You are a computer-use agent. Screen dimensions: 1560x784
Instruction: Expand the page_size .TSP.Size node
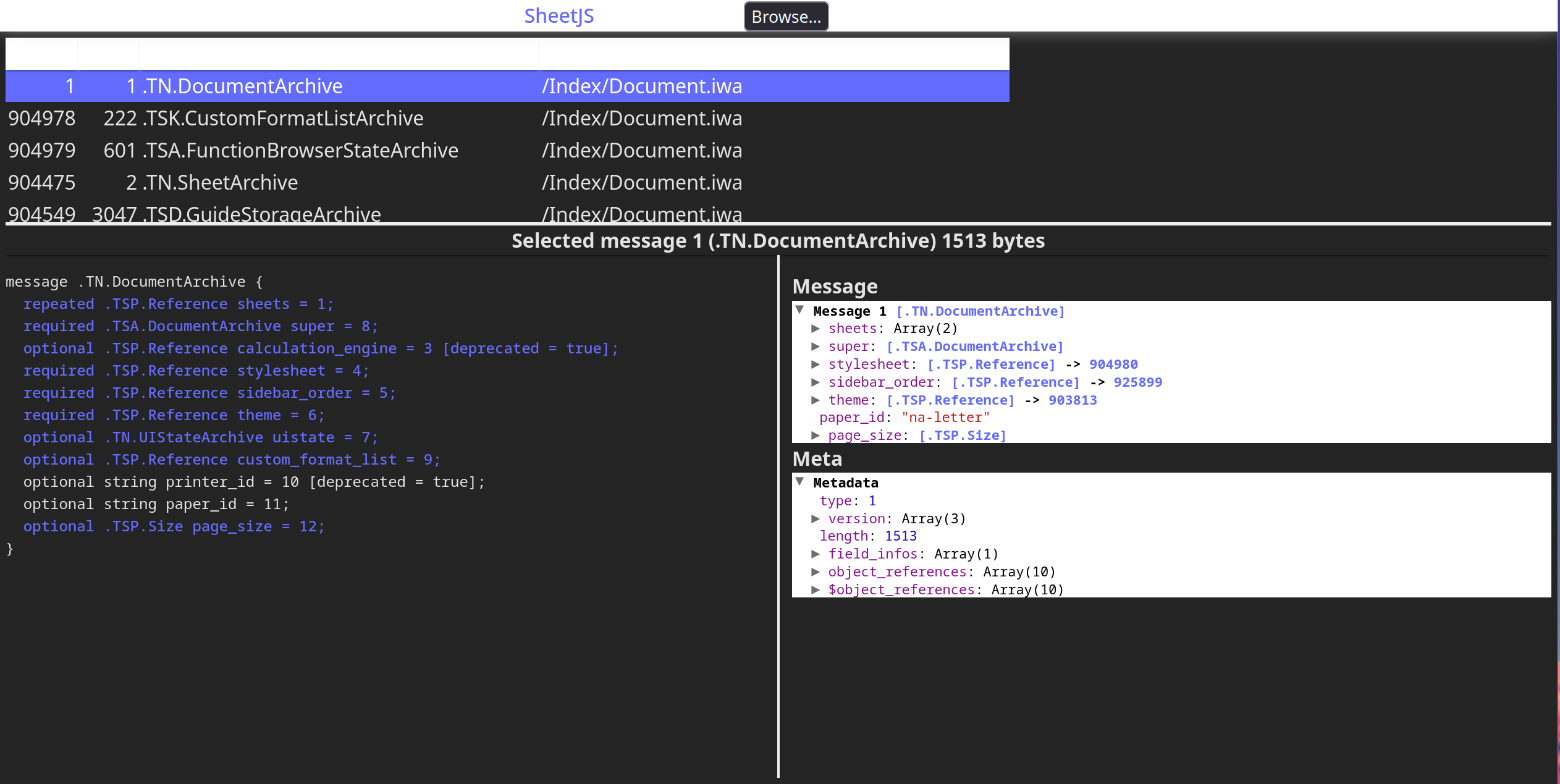click(816, 436)
